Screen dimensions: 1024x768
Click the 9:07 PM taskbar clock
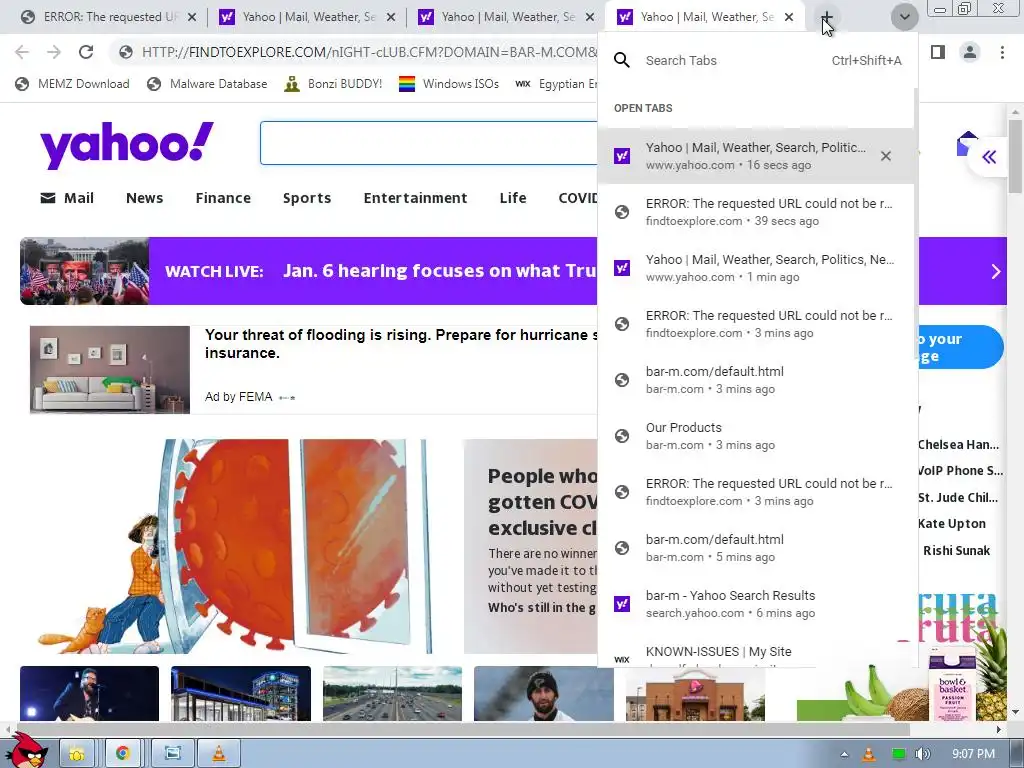coord(973,754)
